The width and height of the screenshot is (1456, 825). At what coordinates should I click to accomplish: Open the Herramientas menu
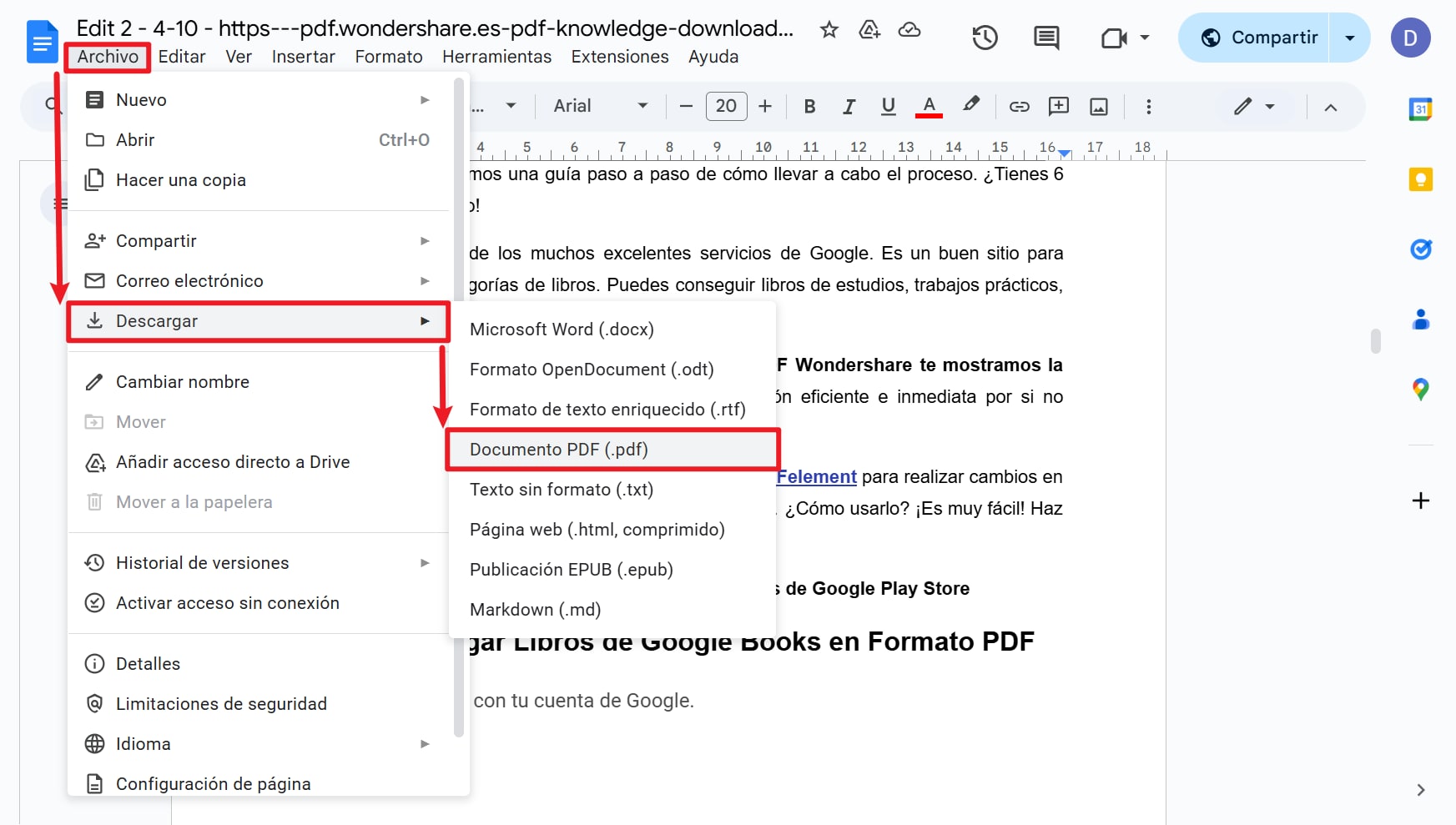496,57
